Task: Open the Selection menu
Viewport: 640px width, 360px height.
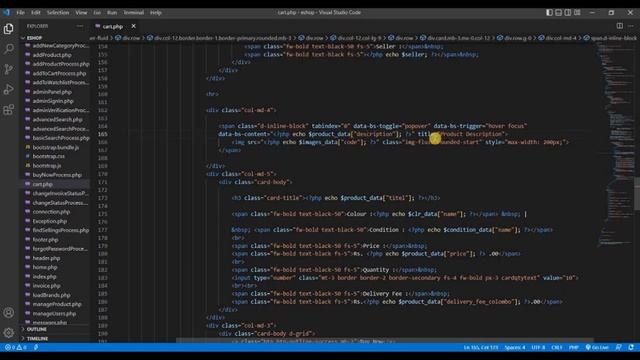Action: [58, 13]
